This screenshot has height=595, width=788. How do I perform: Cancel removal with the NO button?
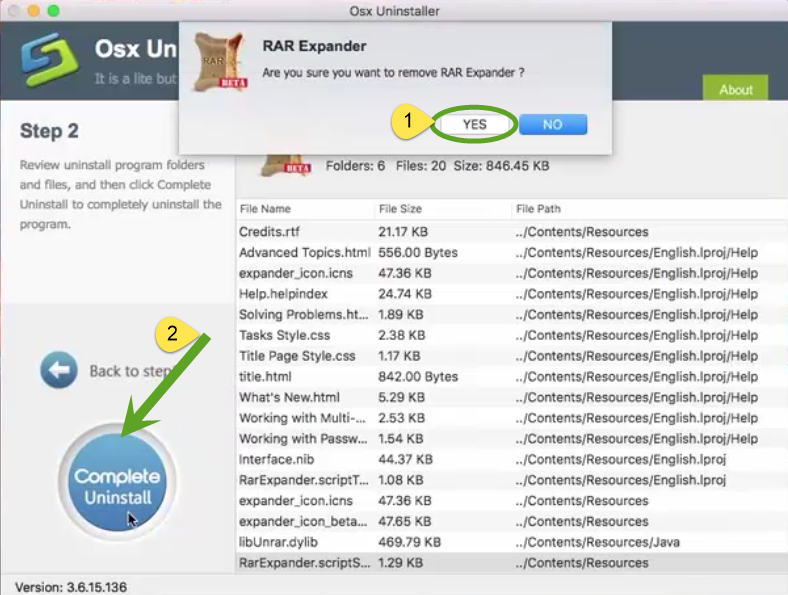553,124
